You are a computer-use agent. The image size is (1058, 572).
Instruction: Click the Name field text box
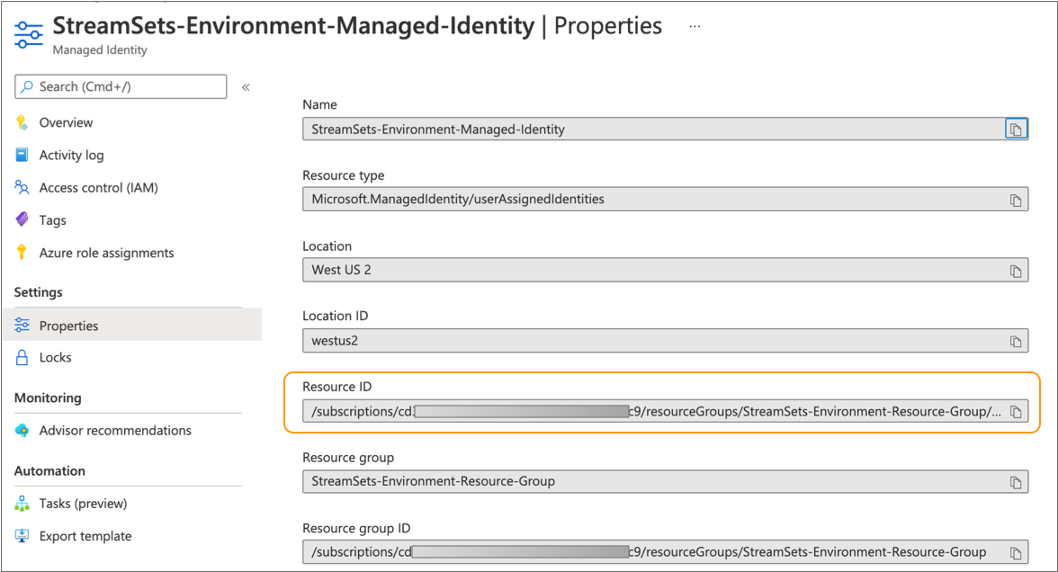665,129
